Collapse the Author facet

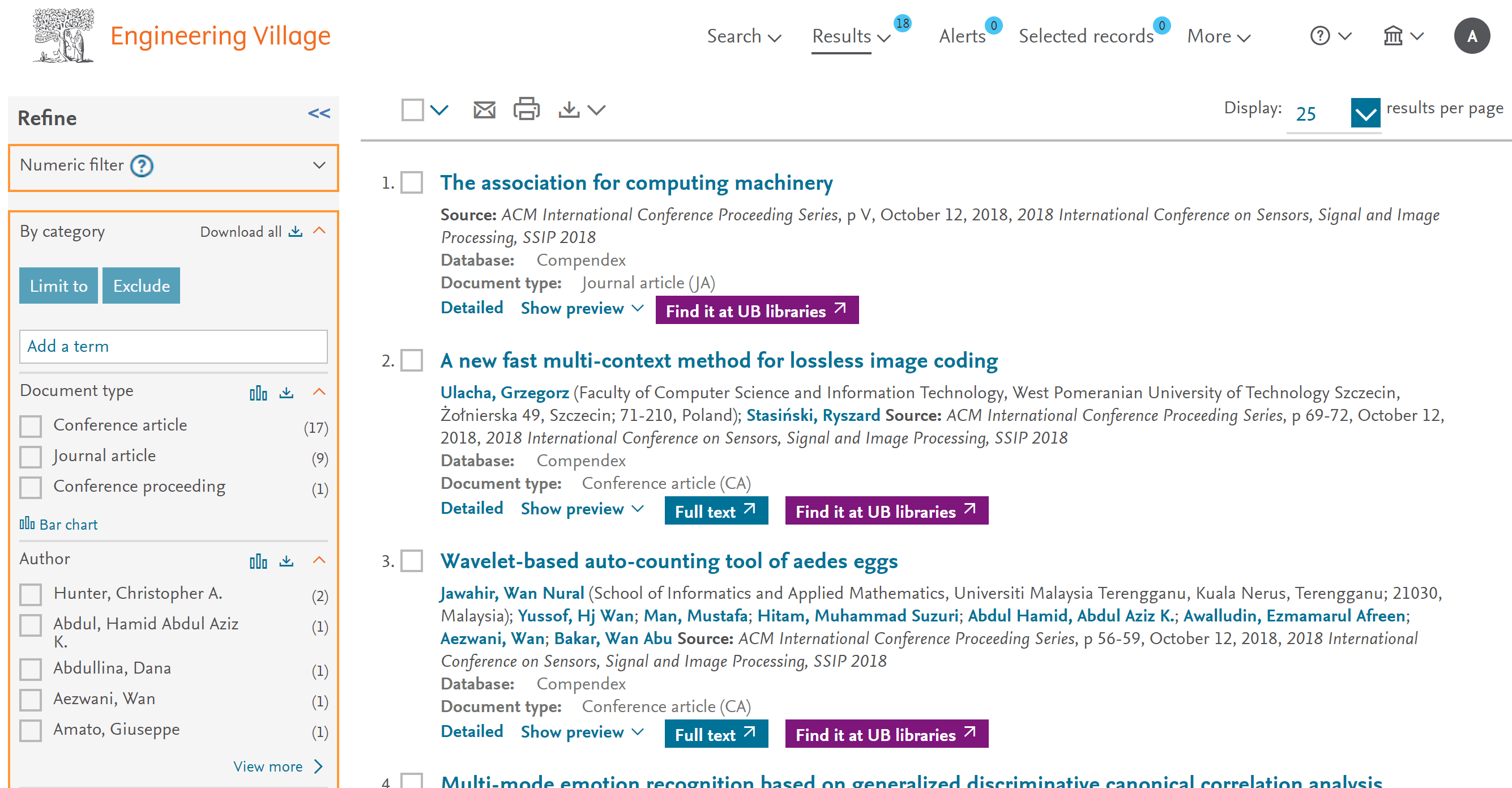click(319, 560)
